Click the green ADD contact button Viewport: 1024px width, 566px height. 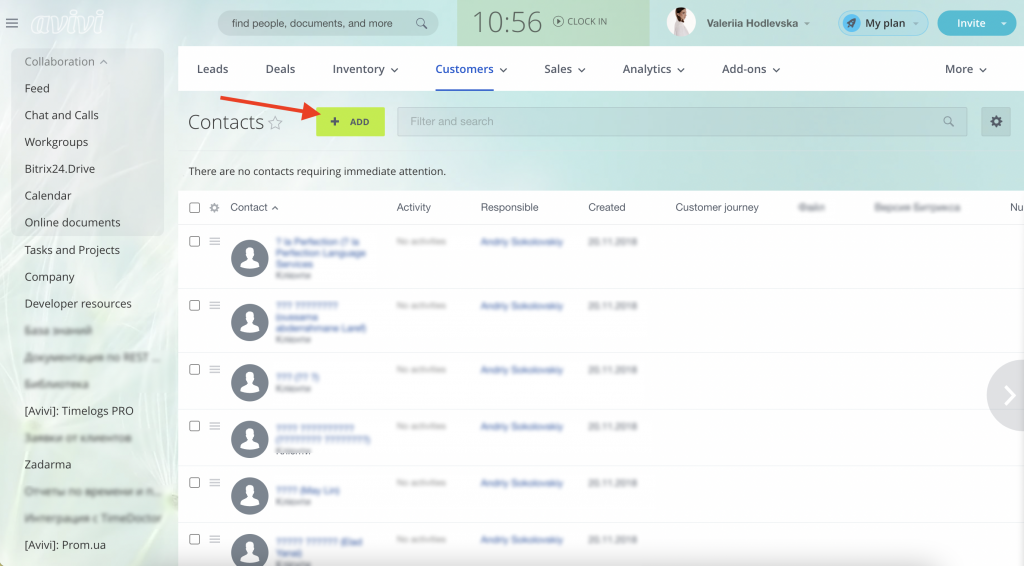(x=350, y=122)
